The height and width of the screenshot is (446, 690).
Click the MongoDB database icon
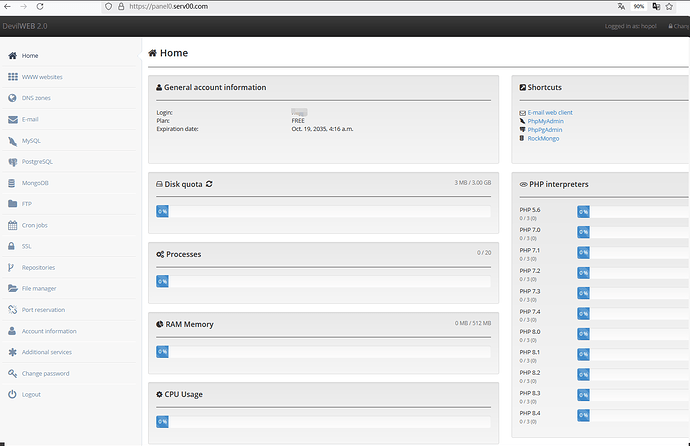coord(12,183)
